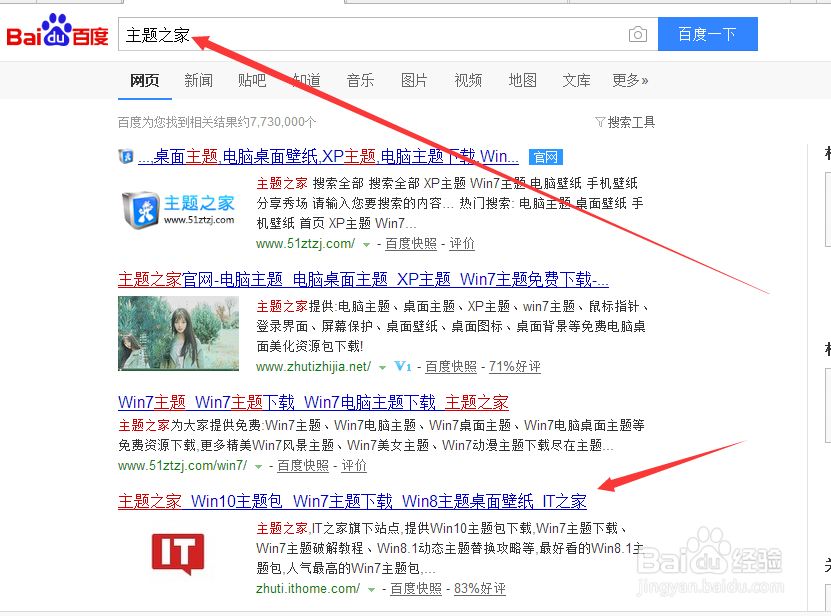This screenshot has height=616, width=831.
Task: Open 百度快照 for zhuti.ithome.com result
Action: point(416,589)
